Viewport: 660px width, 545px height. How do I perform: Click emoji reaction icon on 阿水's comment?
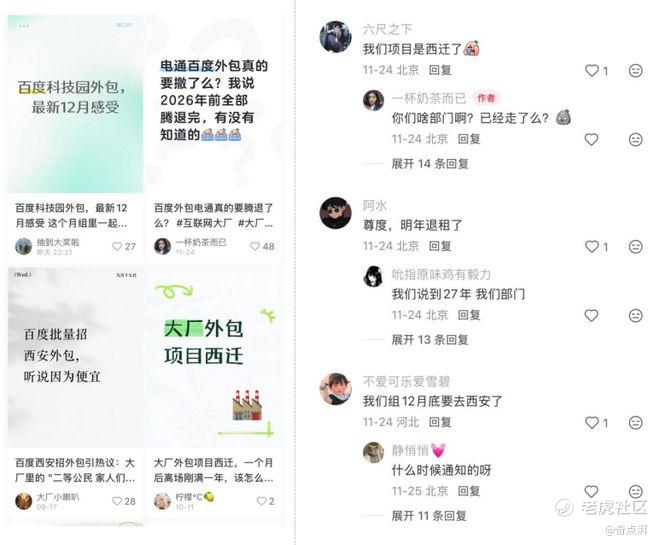(x=635, y=247)
